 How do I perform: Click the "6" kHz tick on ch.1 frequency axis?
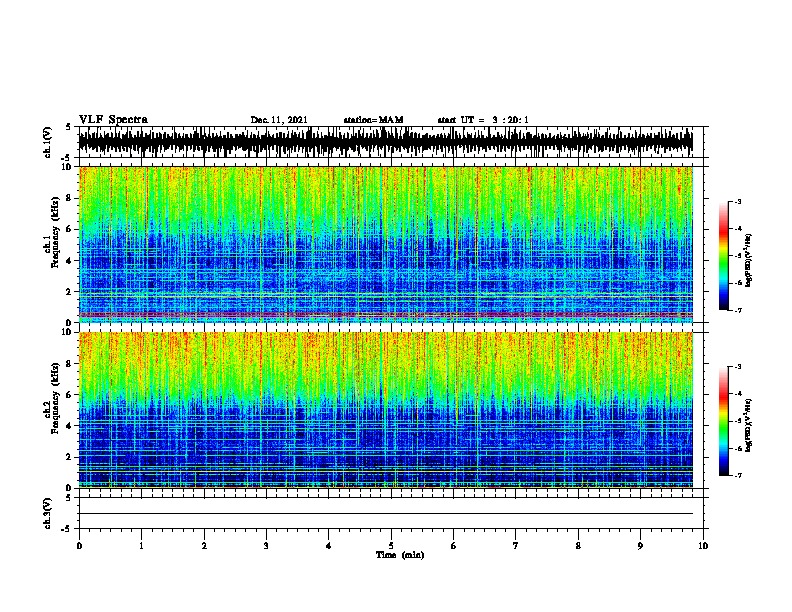click(70, 229)
